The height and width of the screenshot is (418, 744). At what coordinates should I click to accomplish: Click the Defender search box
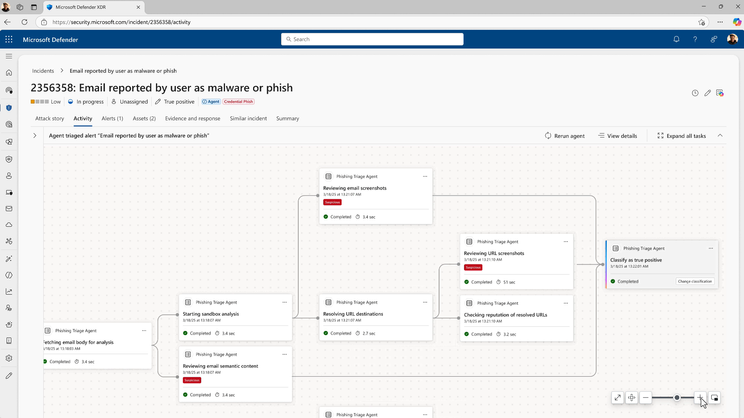click(372, 39)
